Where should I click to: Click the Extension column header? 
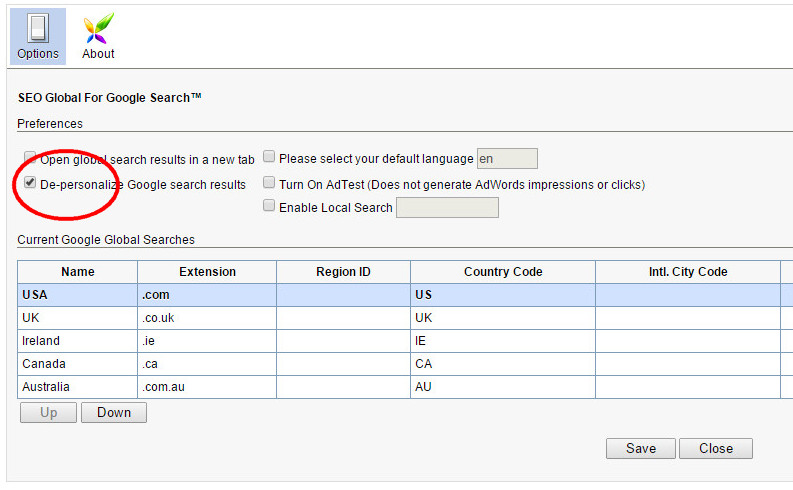(207, 272)
